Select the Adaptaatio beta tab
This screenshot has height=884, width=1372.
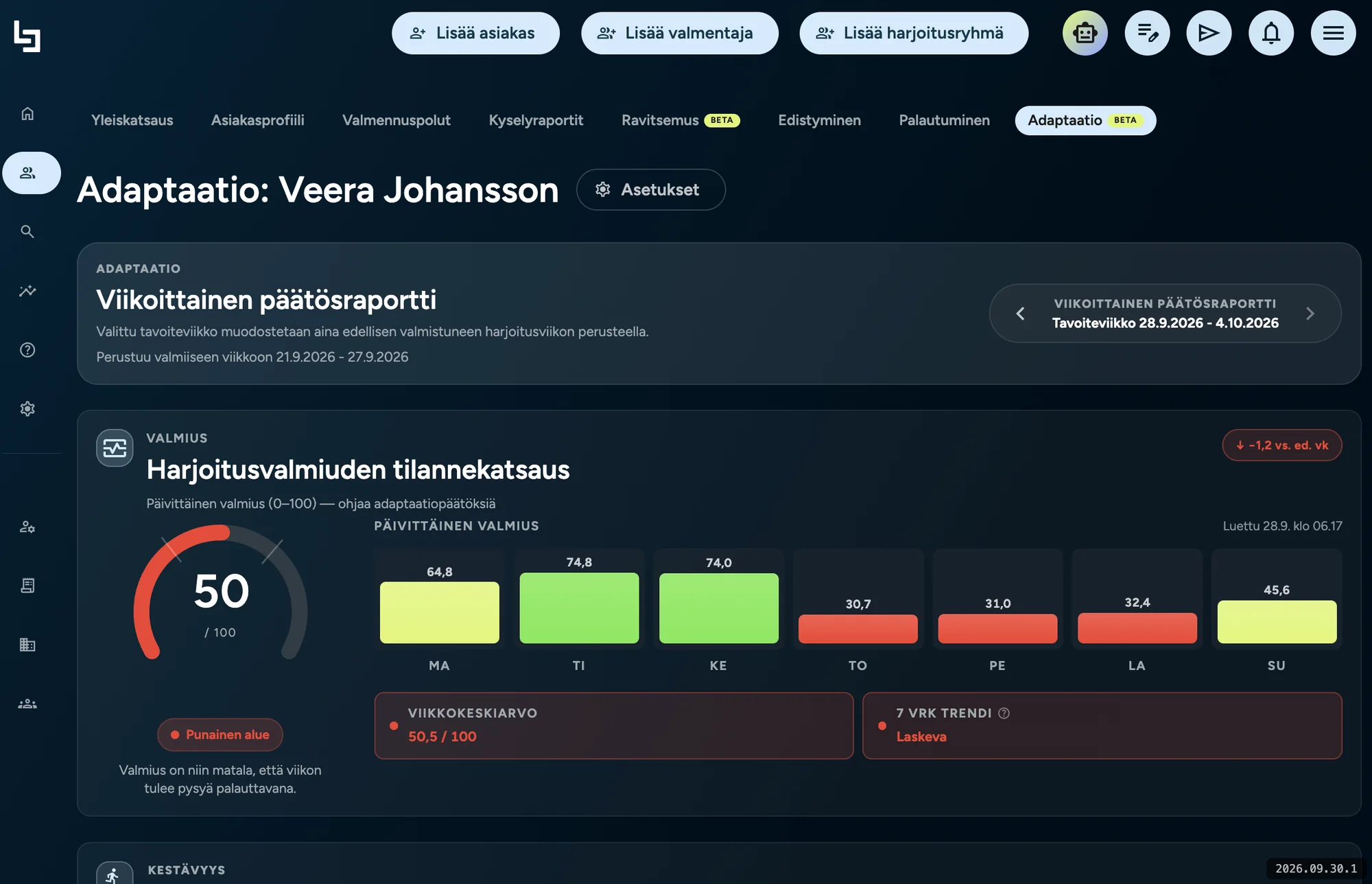(x=1085, y=120)
